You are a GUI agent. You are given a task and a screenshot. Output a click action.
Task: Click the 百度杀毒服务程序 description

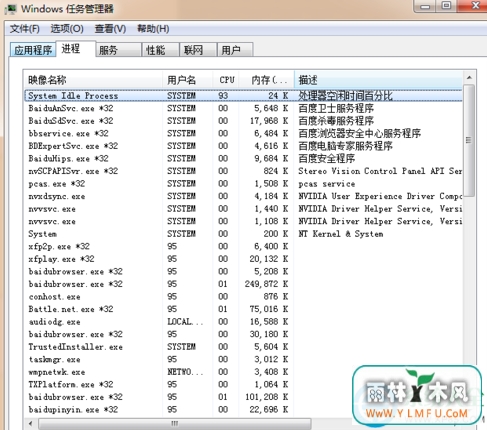336,121
